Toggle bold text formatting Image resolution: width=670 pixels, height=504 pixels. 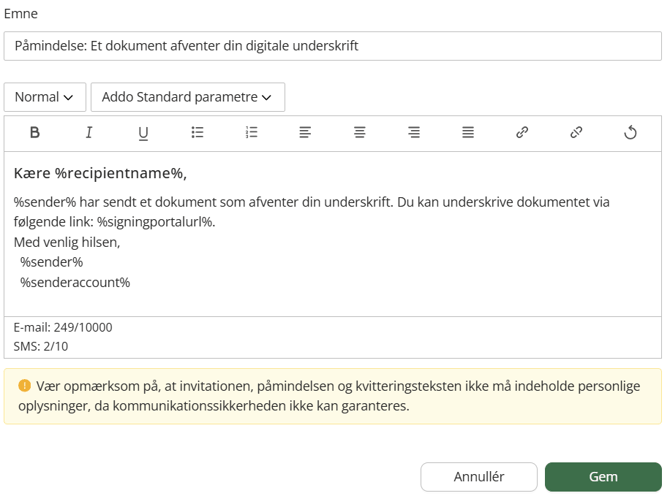click(35, 133)
